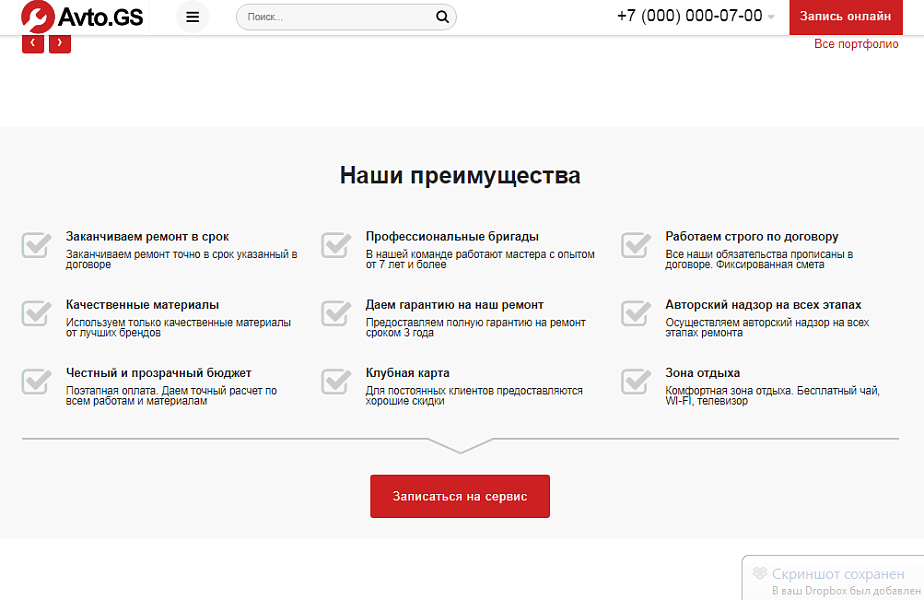Tick the checkbox next to Клубная карта
This screenshot has width=924, height=600.
coord(334,381)
